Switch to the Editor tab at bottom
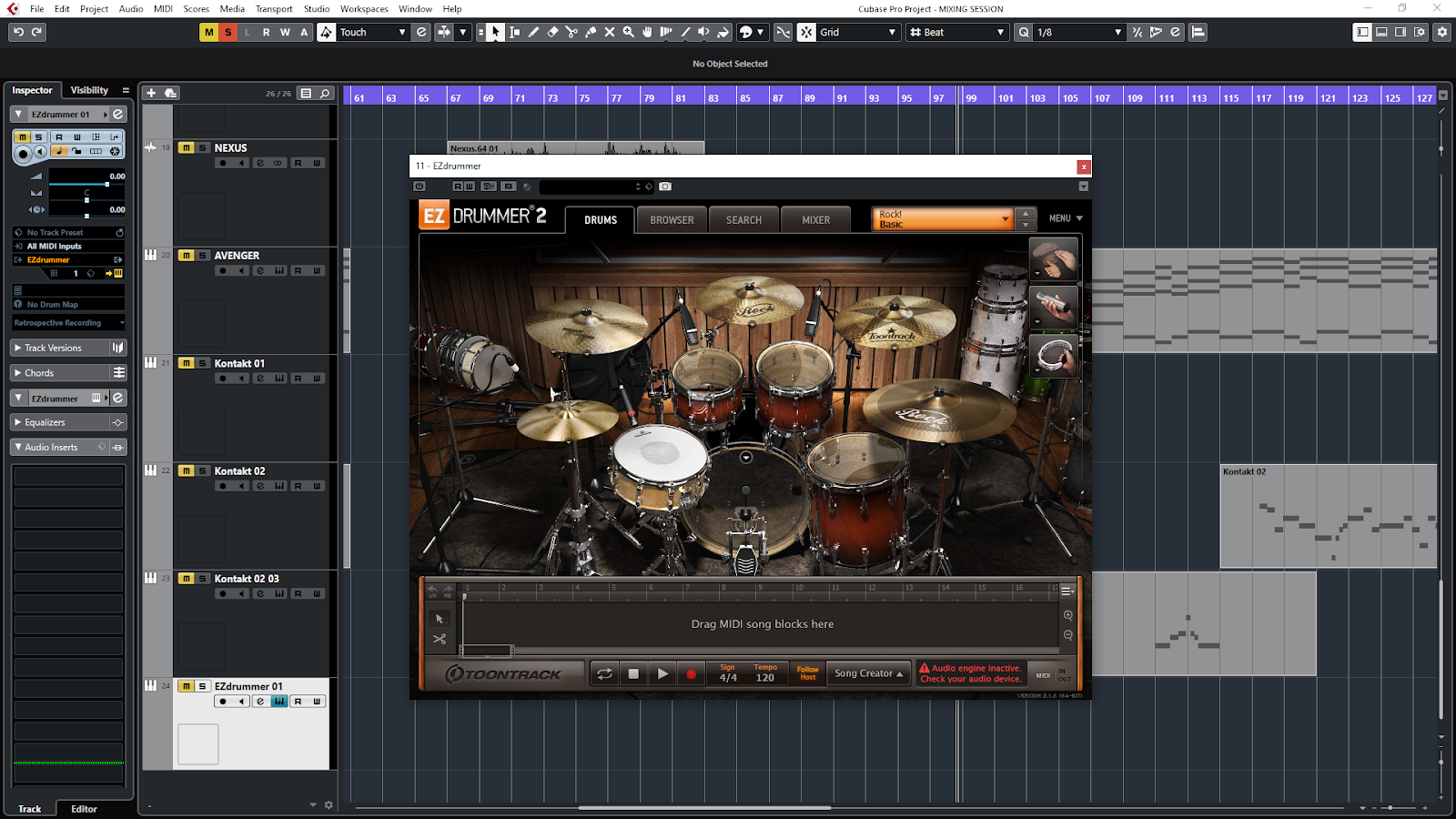Screen dimensions: 1456x819 (84, 809)
